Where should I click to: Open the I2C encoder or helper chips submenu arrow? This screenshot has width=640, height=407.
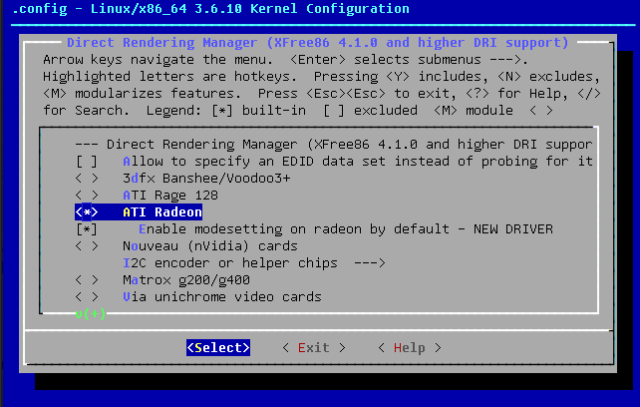370,263
